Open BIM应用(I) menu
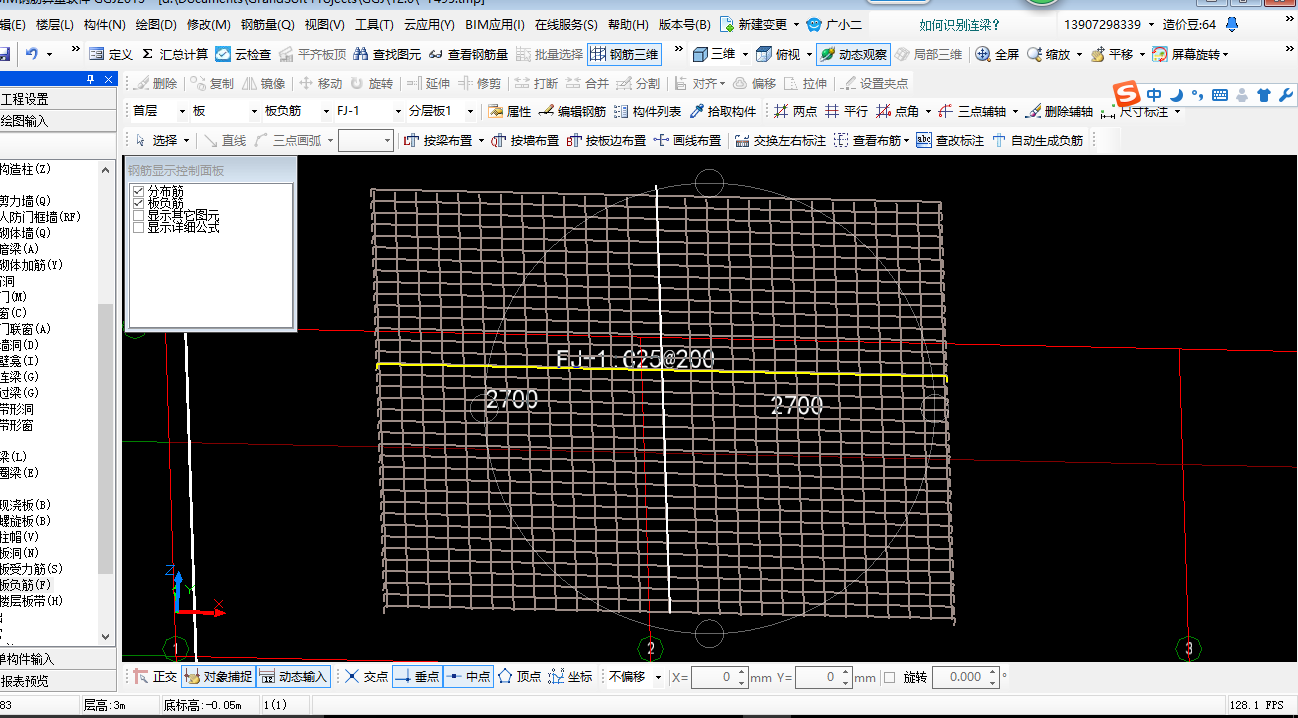Screen dimensions: 1298x718 [495, 24]
